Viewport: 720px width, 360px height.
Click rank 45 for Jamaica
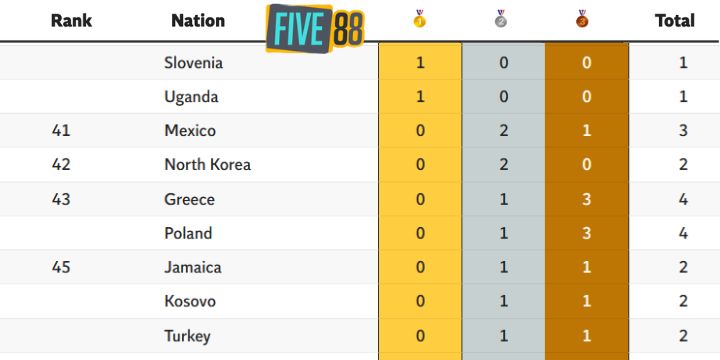coord(61,267)
